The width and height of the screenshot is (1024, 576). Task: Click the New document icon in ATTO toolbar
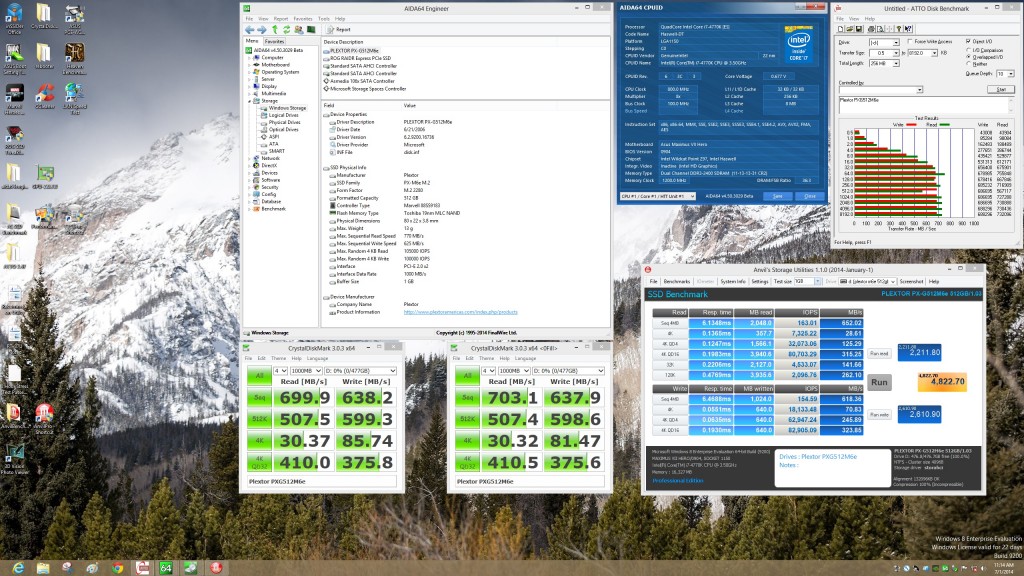point(840,29)
